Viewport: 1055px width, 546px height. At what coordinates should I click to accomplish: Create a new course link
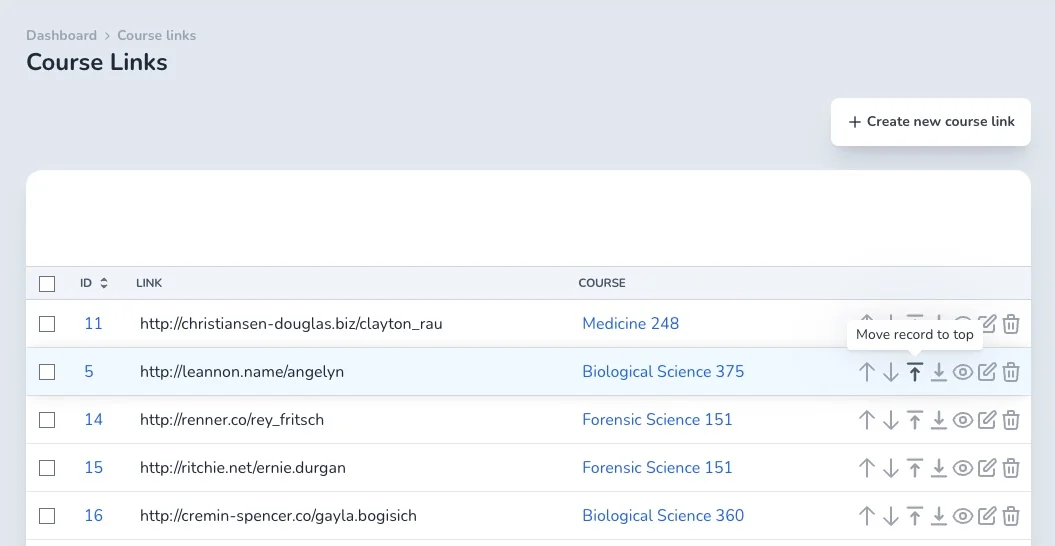931,122
